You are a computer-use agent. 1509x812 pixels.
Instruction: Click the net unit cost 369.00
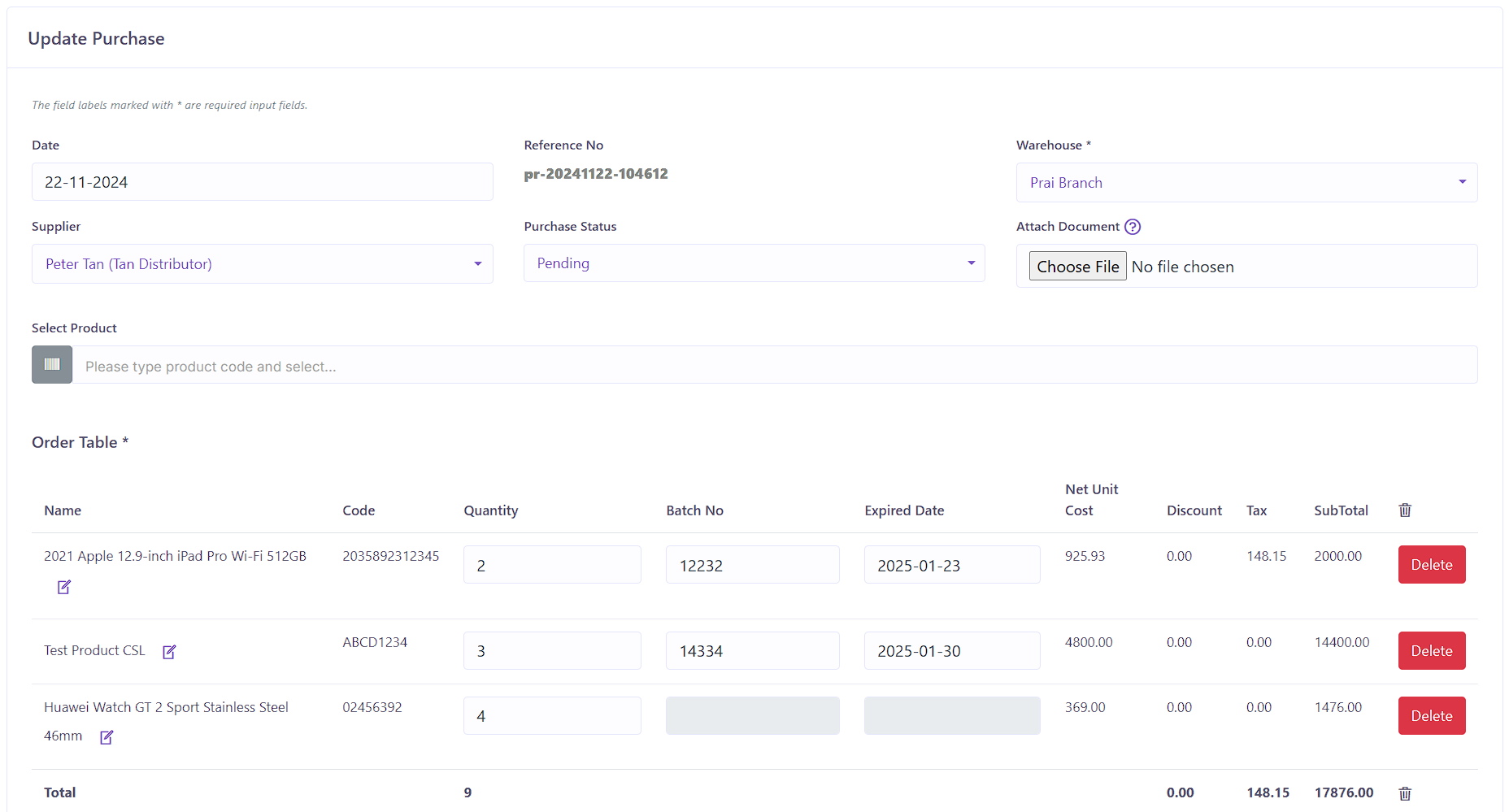1085,707
